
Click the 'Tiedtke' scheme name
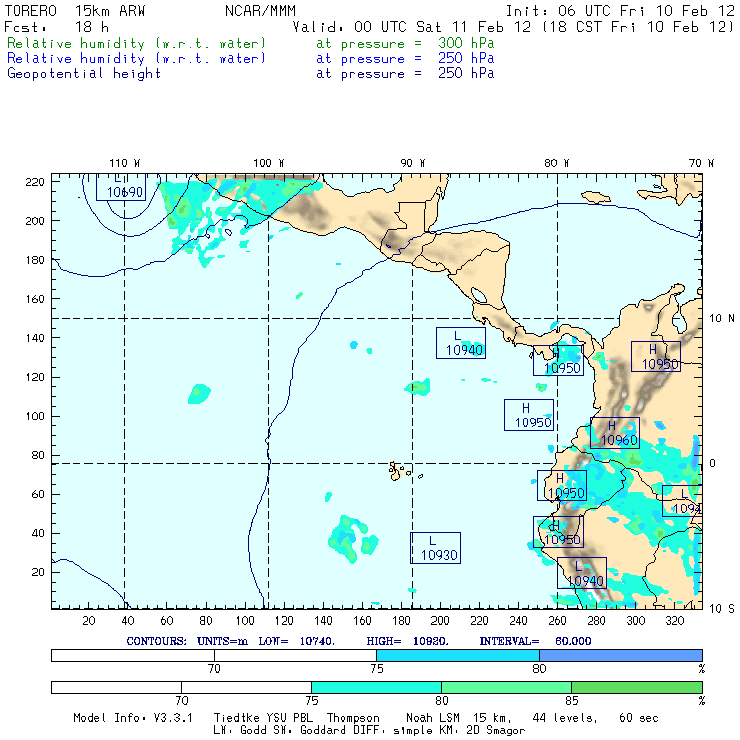(x=237, y=718)
